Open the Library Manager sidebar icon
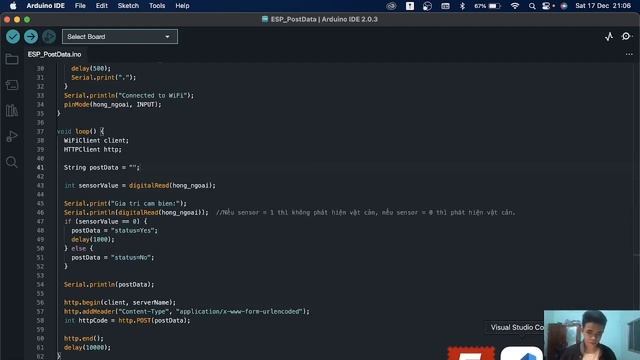 point(12,110)
